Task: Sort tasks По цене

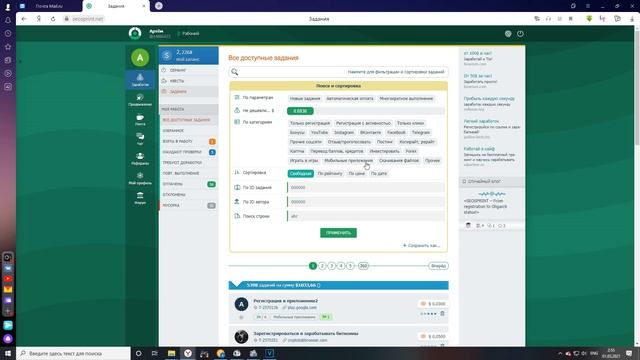Action: 356,173
